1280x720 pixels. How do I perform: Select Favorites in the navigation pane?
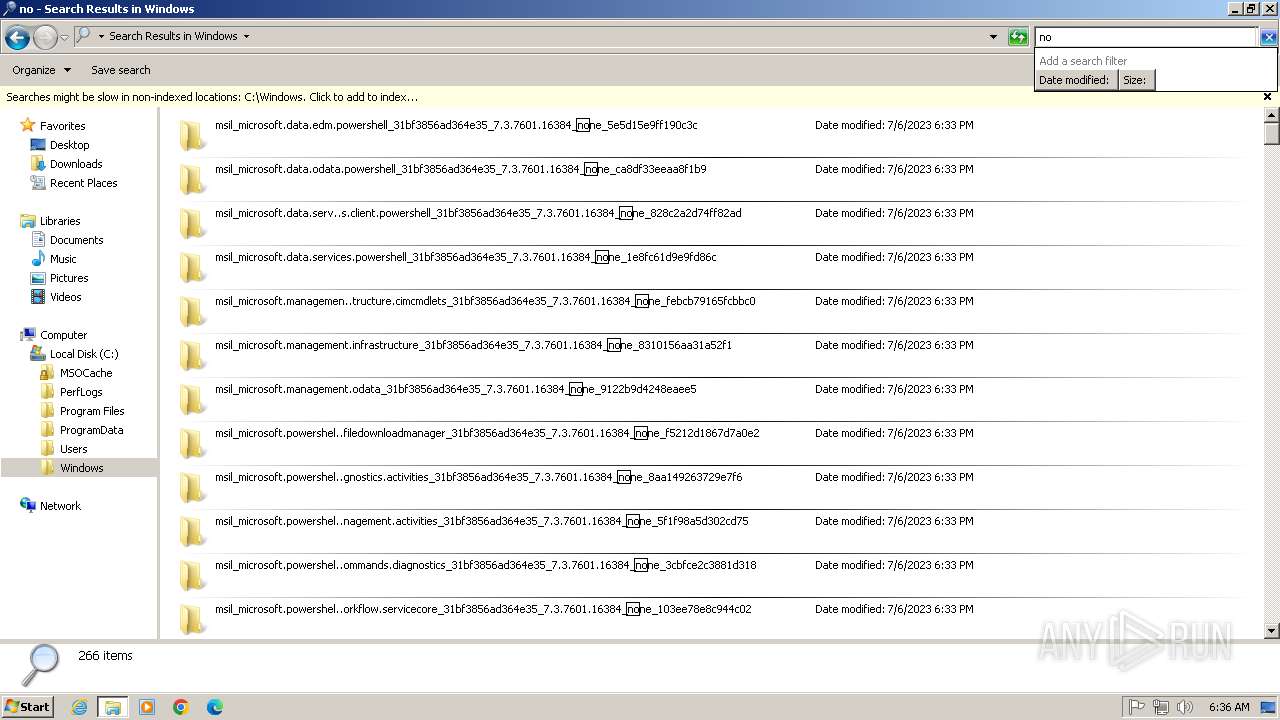pos(62,126)
